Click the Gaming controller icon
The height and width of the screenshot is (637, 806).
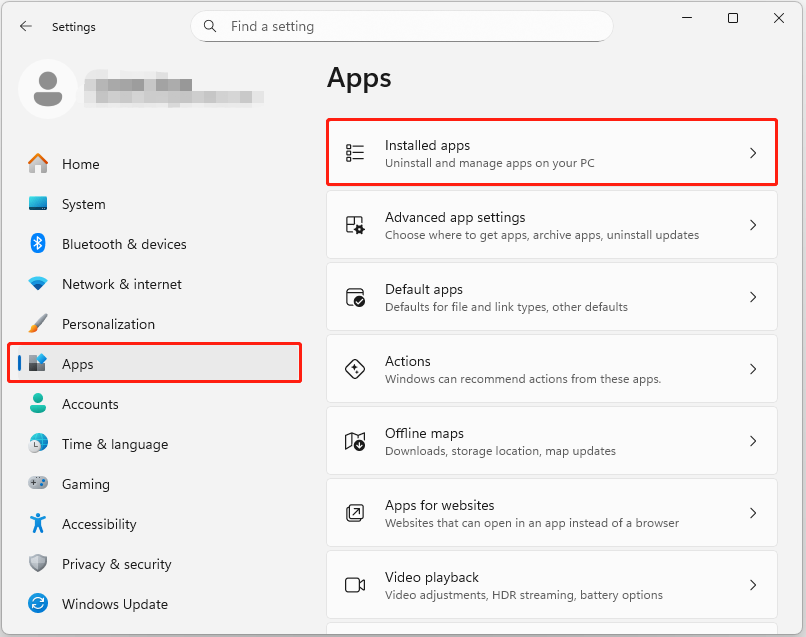[x=37, y=484]
